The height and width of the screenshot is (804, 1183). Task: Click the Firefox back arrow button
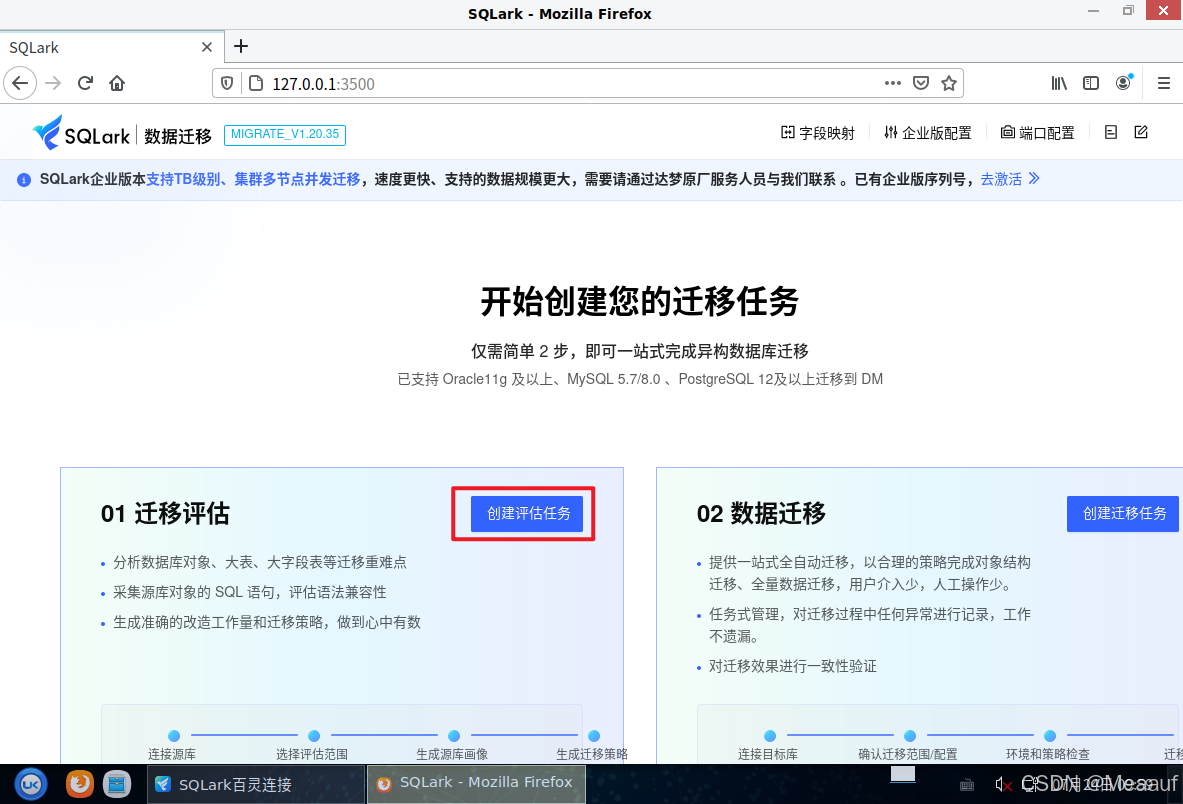coord(20,83)
